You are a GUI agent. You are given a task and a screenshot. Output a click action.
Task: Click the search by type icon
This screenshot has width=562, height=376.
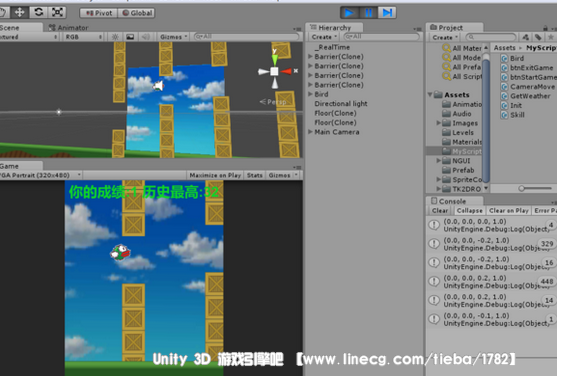tap(525, 37)
